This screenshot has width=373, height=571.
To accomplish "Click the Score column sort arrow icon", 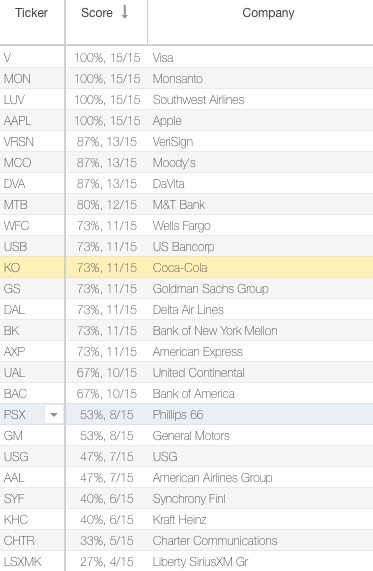I will [125, 12].
